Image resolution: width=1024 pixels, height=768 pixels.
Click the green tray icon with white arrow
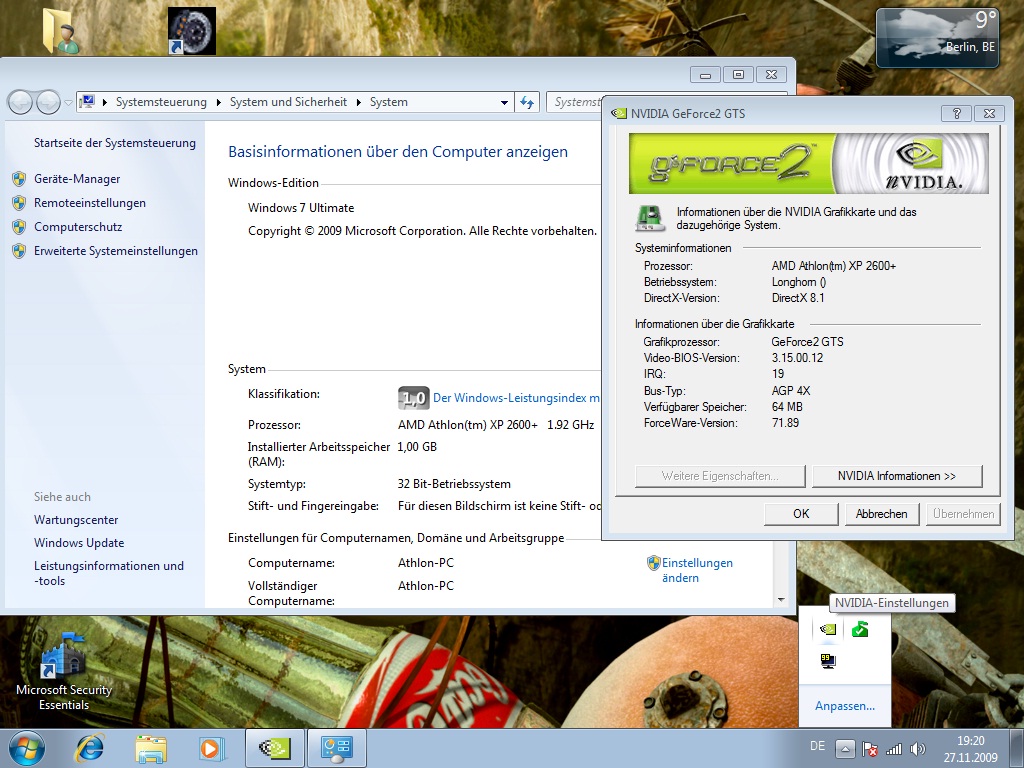point(860,630)
